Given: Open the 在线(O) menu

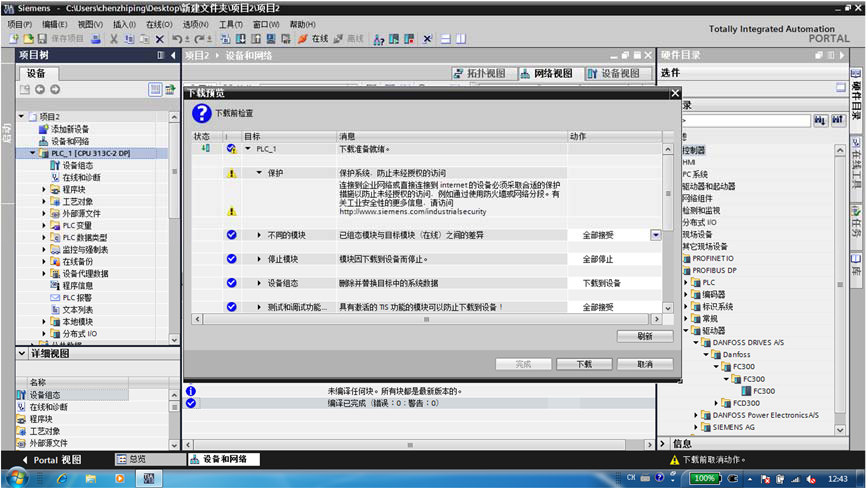Looking at the screenshot, I should coord(159,24).
